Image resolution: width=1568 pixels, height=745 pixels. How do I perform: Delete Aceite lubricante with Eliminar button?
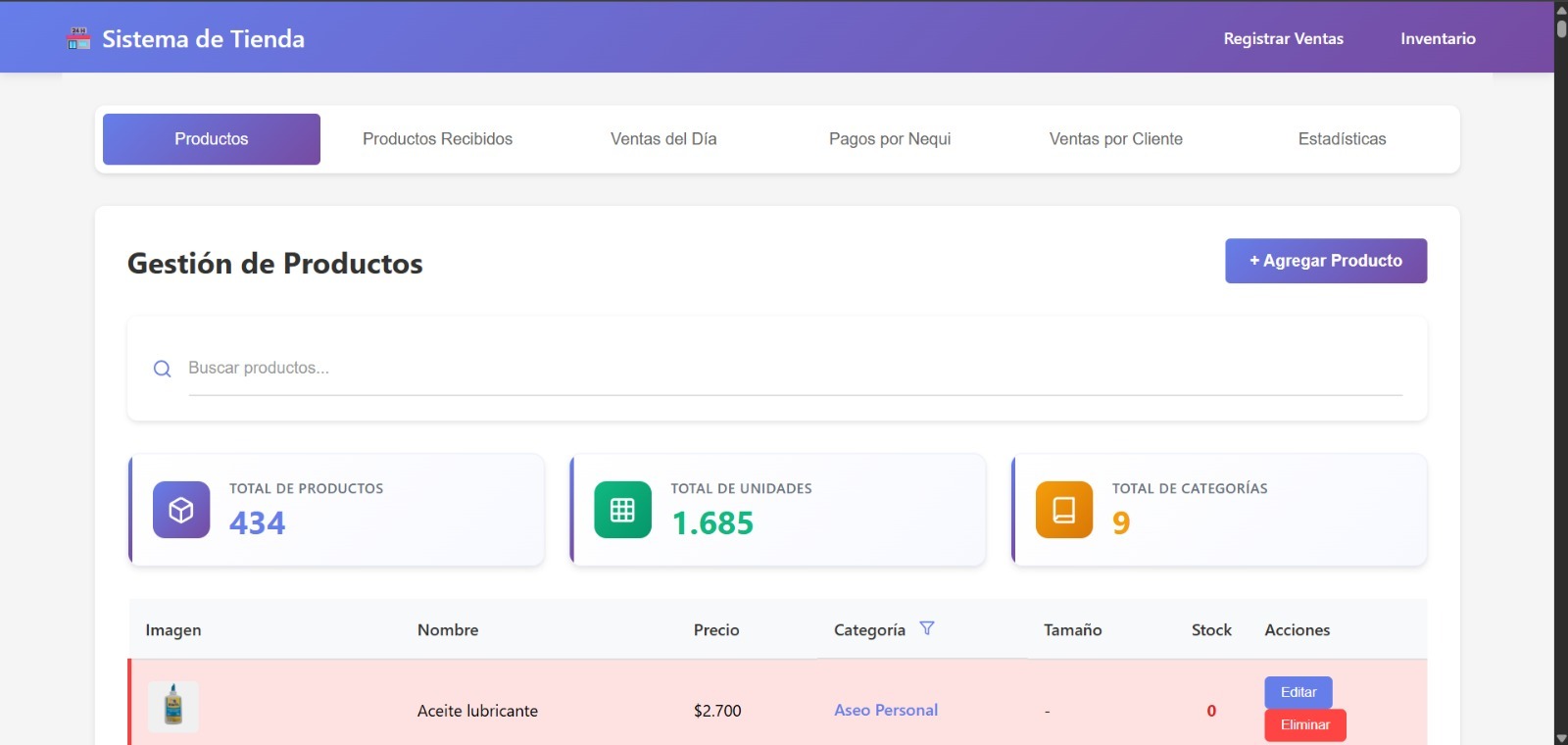[1305, 725]
